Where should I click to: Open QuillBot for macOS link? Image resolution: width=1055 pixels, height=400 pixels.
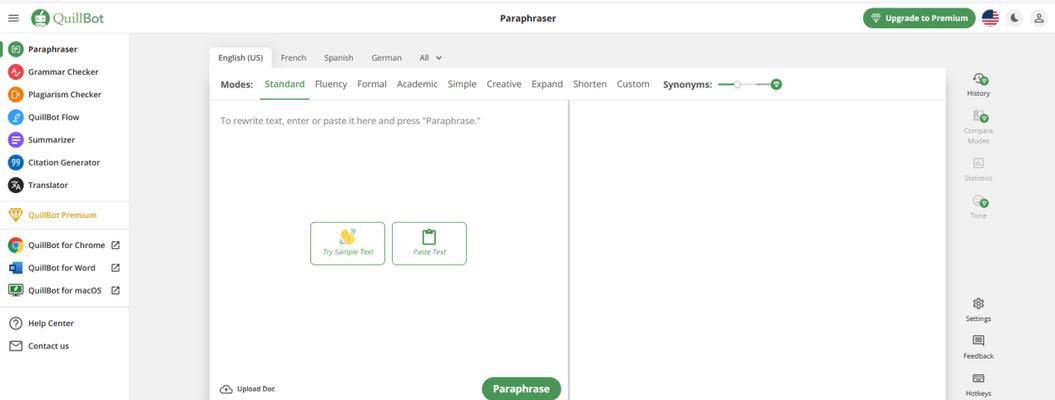65,290
